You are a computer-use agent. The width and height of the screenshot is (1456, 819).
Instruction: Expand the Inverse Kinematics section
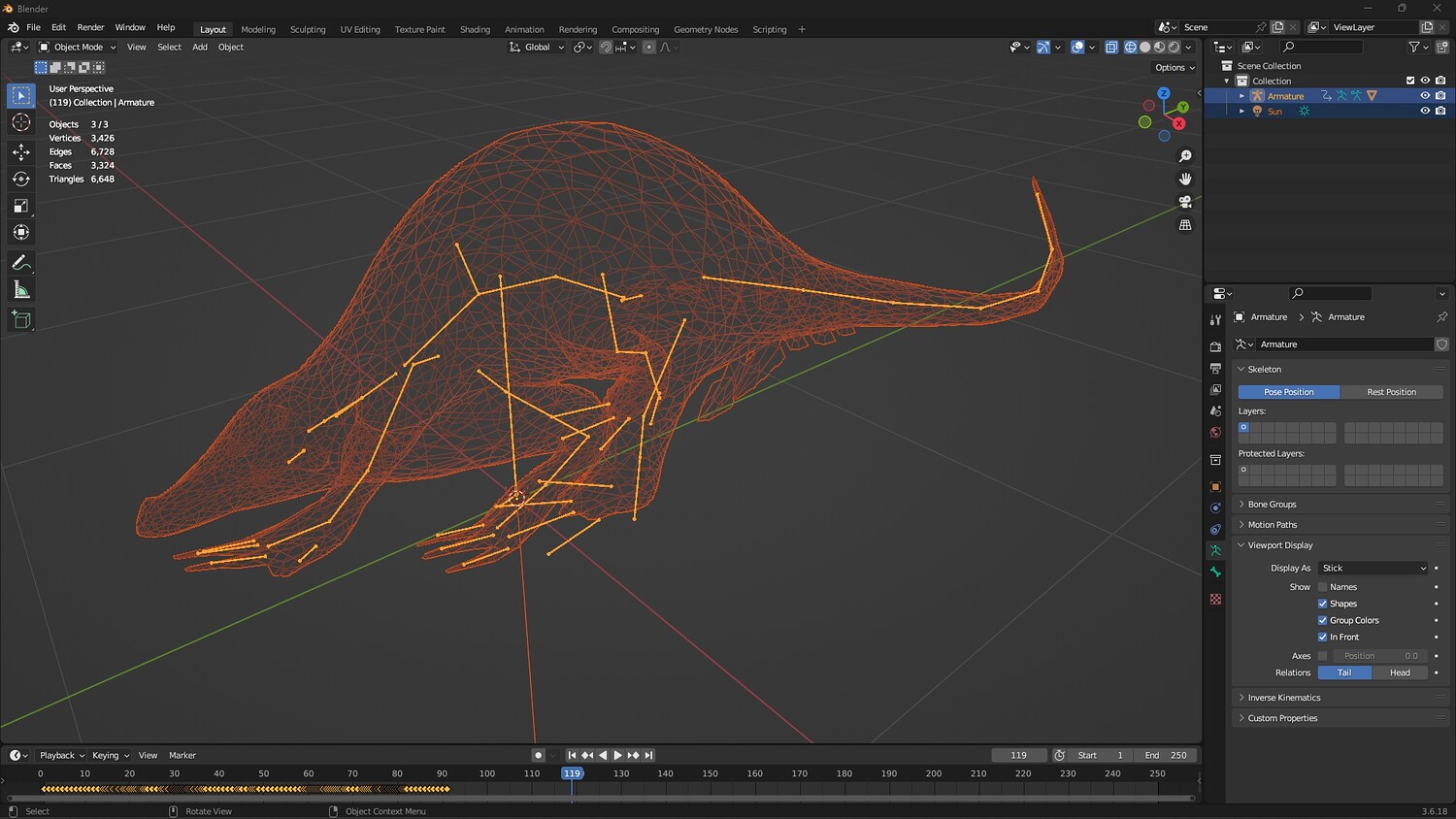coord(1283,698)
